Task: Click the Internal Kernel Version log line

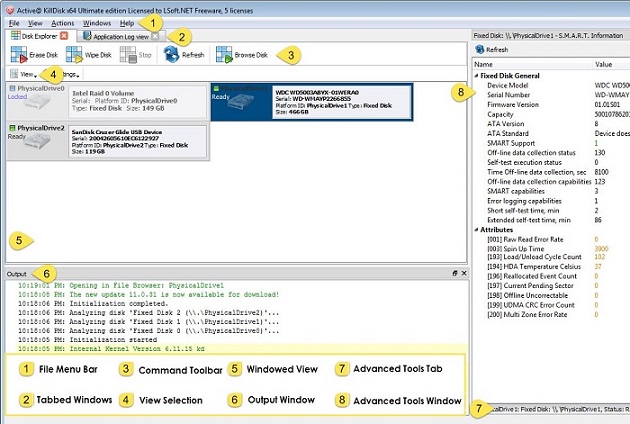Action: [111, 349]
